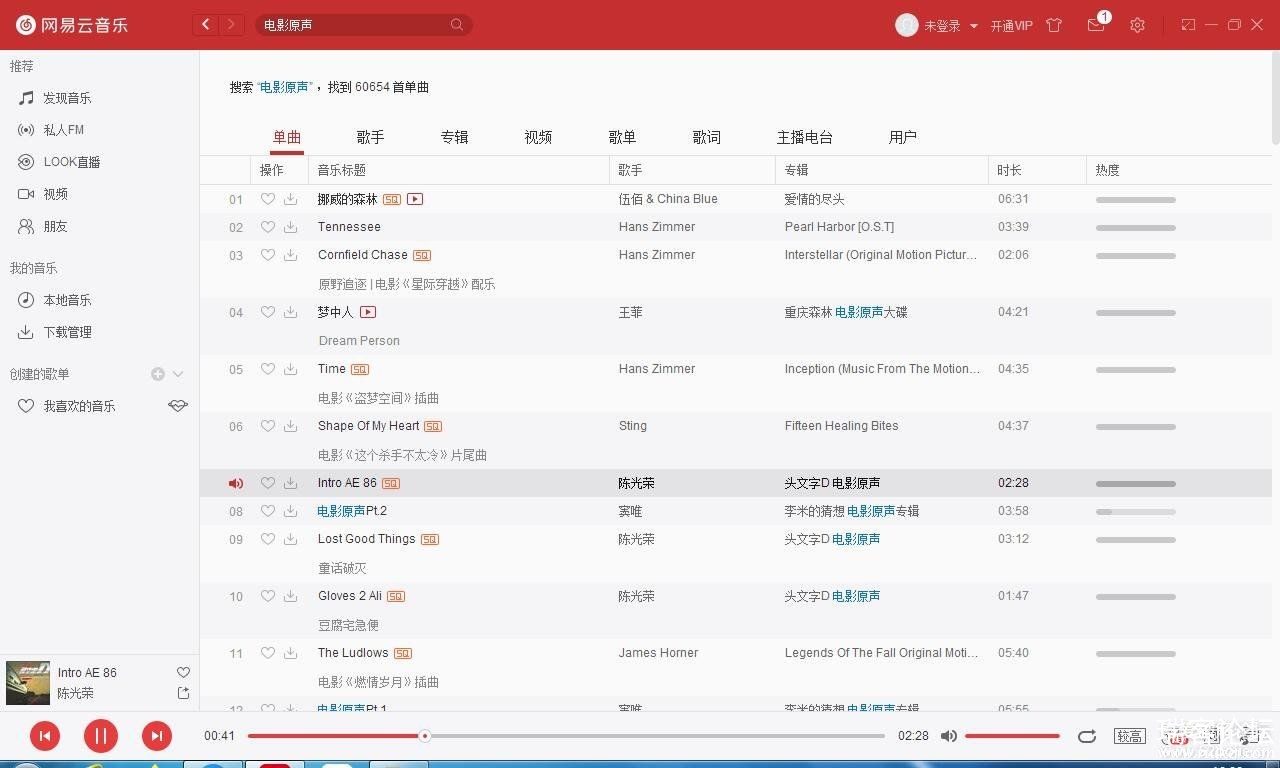Screen dimensions: 1280x768
Task: Like the song Cornfield Chase
Action: pyautogui.click(x=267, y=255)
